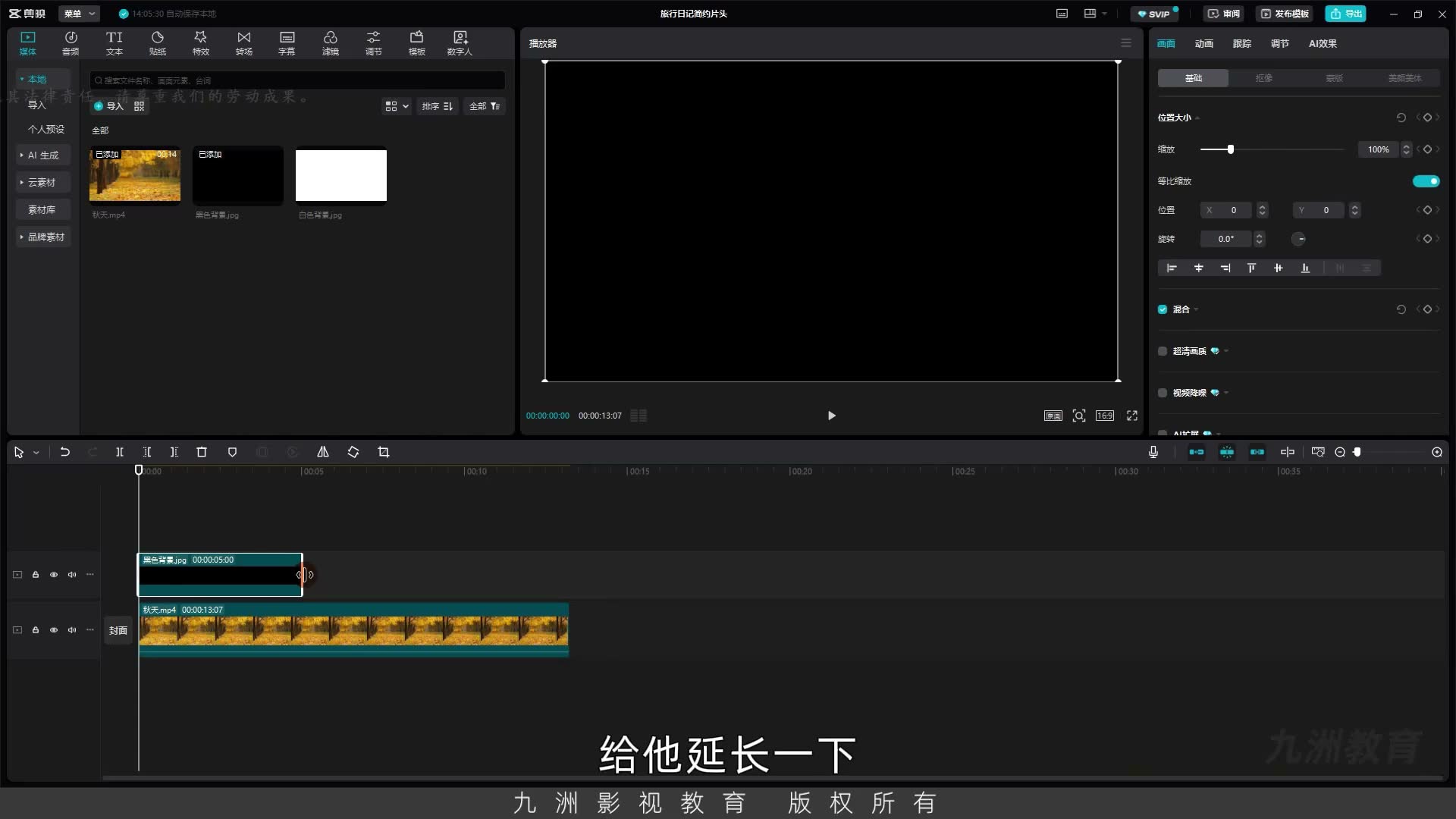
Task: Open the 滤镜 filters panel
Action: point(331,43)
